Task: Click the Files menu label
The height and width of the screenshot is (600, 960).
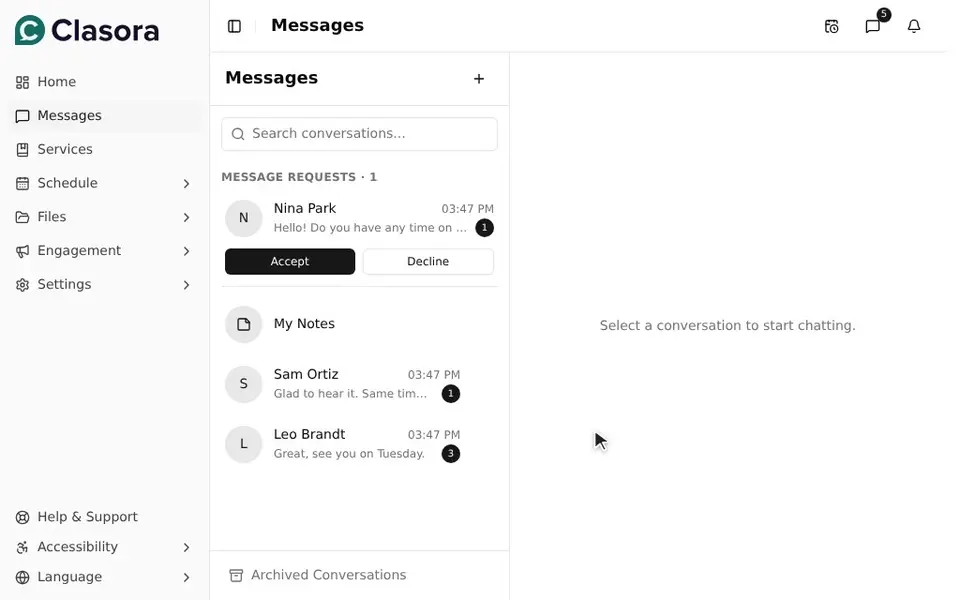Action: pyautogui.click(x=51, y=217)
